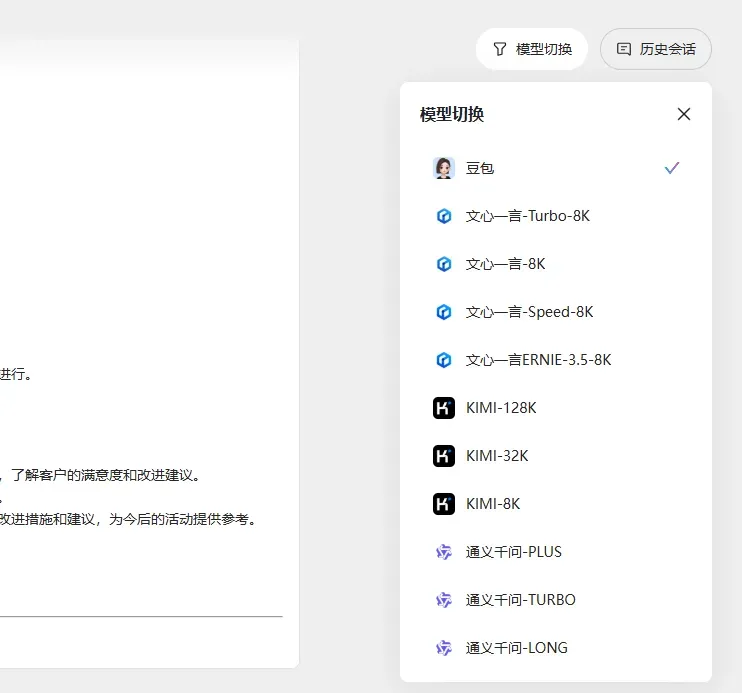The image size is (742, 693).
Task: Pick the KIMI-32K model
Action: (497, 456)
